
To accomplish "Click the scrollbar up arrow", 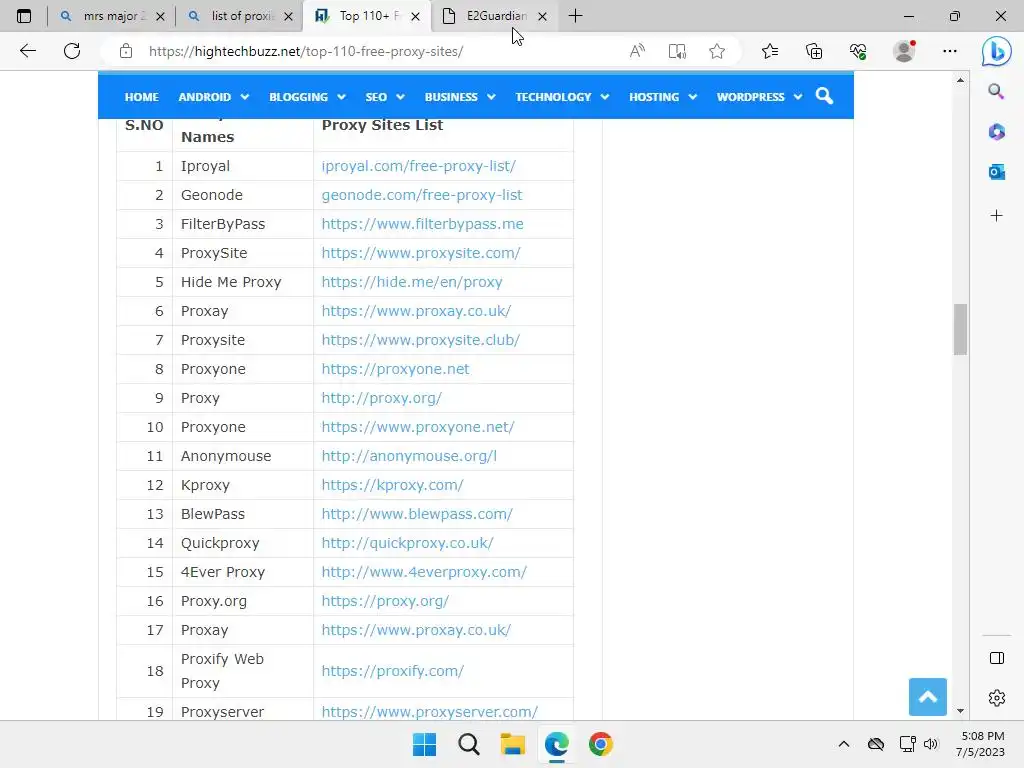I will tap(960, 80).
